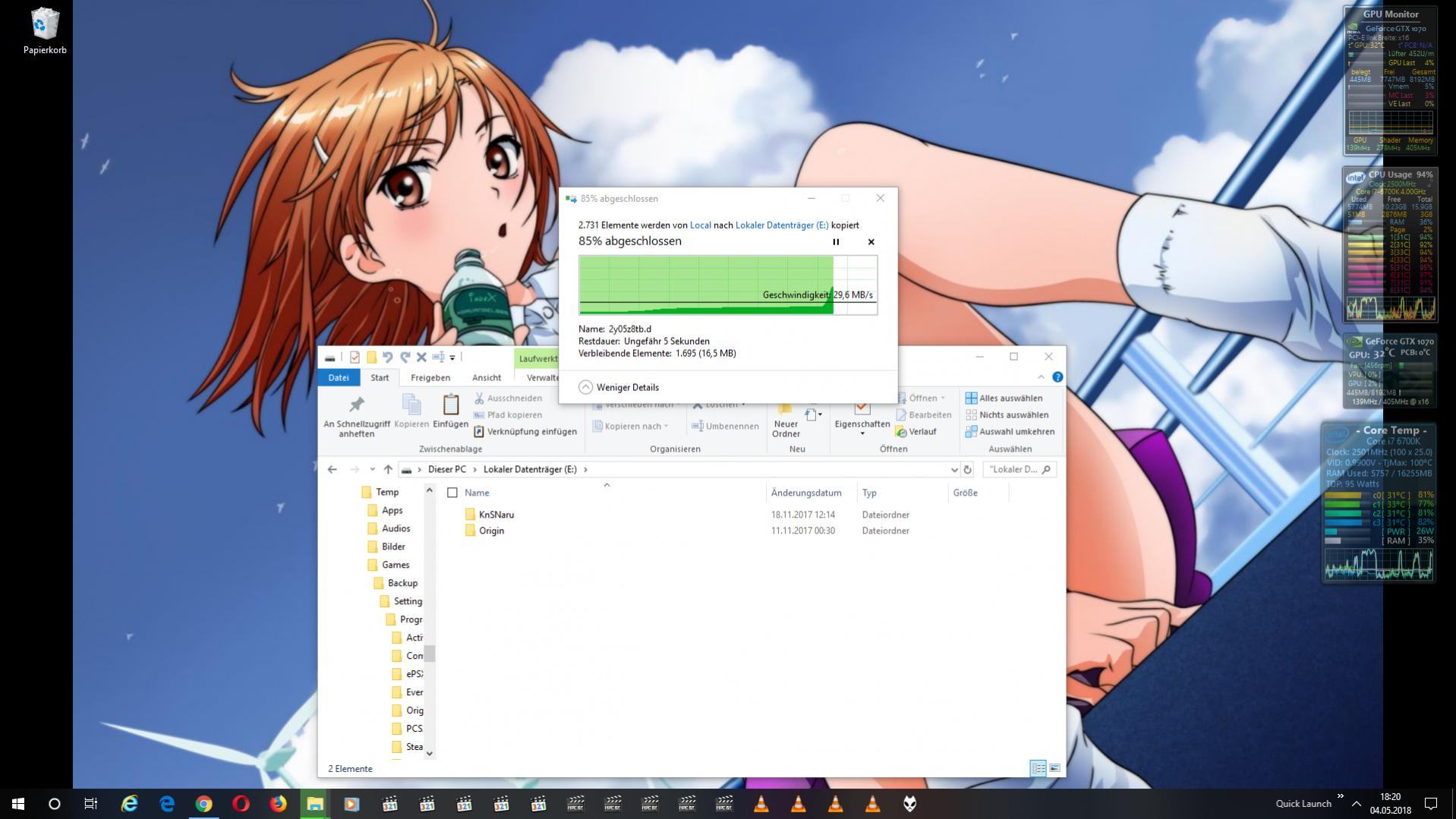Screen dimensions: 1456x819
Task: Switch to details view layout icon
Action: pos(1038,768)
